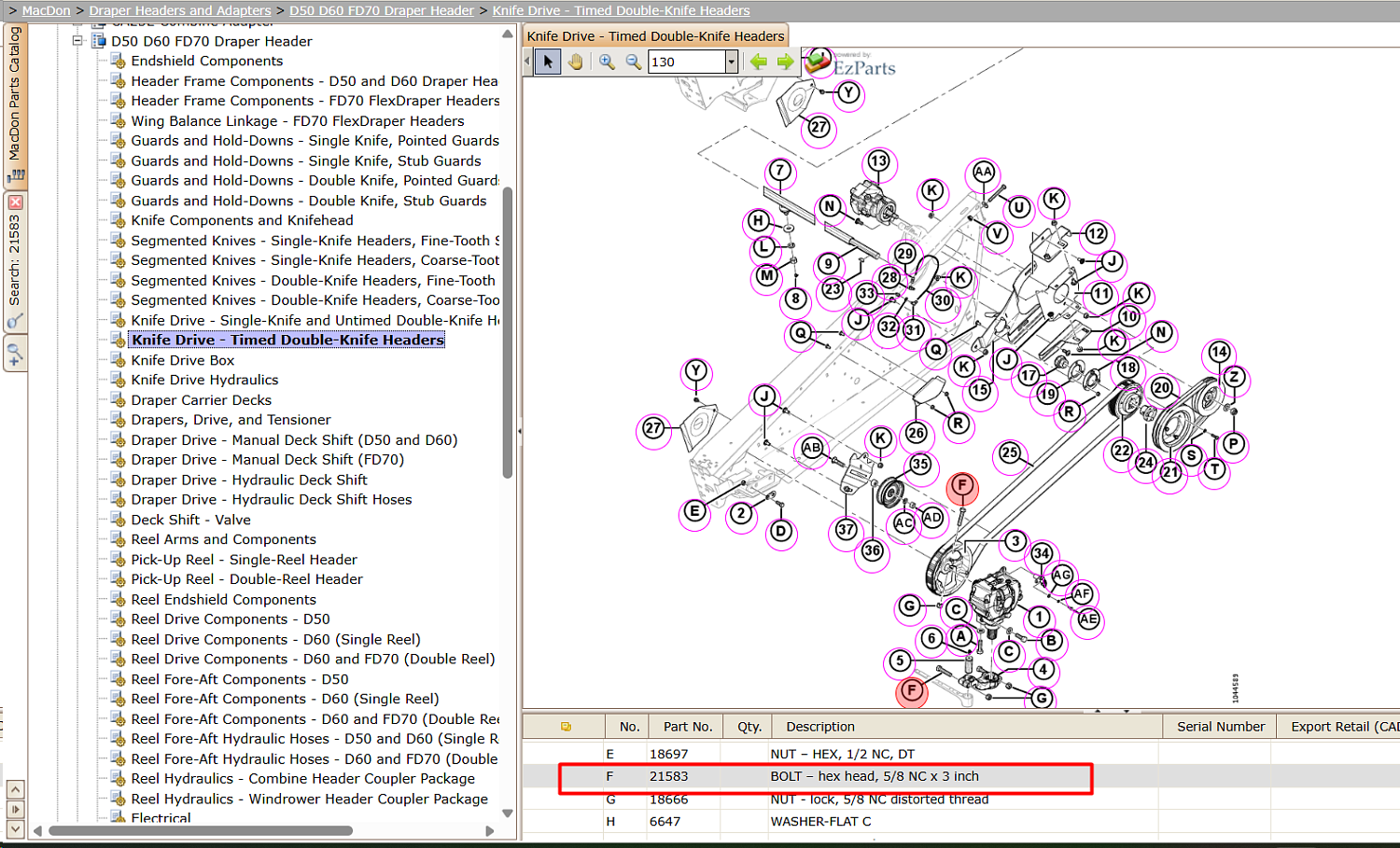Select Reel Endshield Components
This screenshot has height=848, width=1400.
click(224, 600)
